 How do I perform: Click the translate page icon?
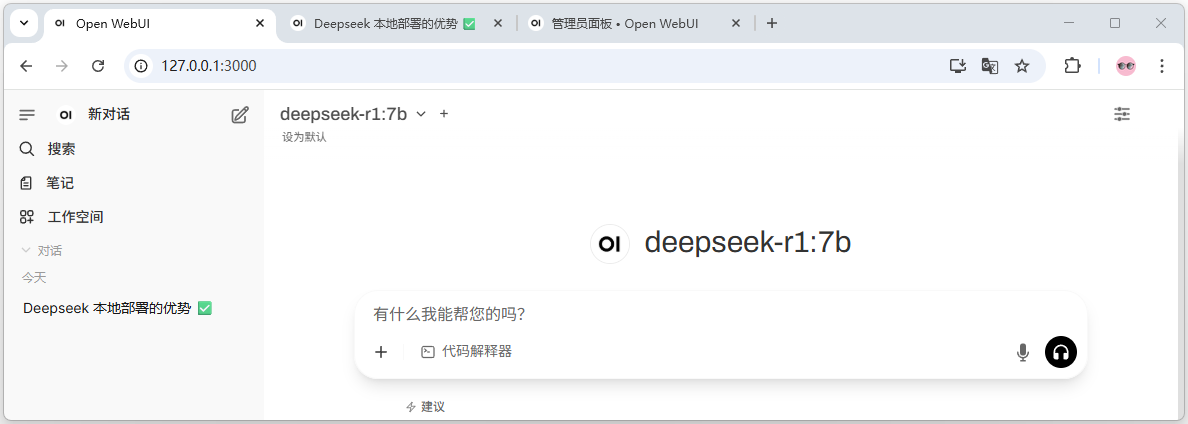pyautogui.click(x=989, y=66)
